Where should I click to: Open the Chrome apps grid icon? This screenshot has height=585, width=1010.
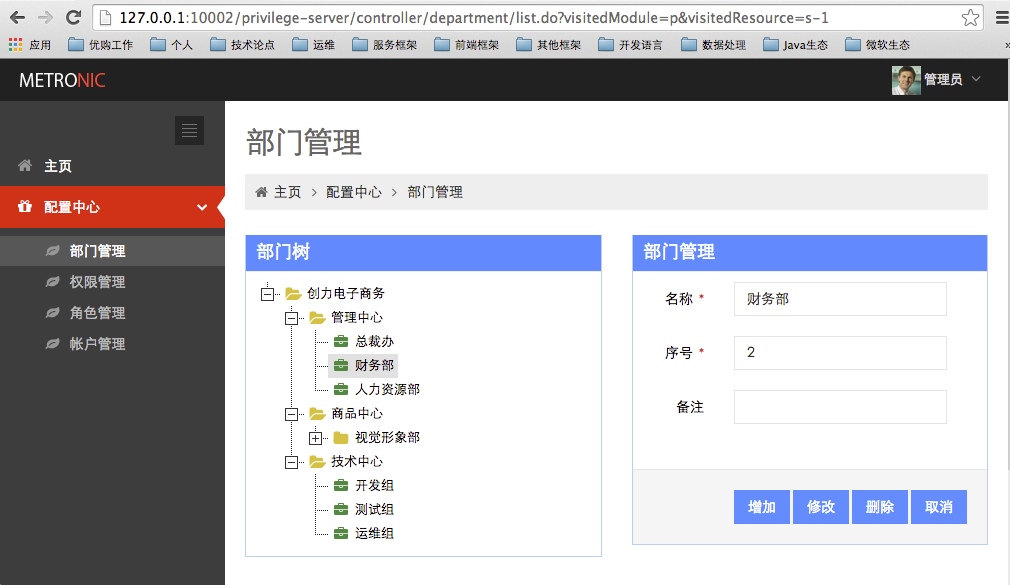[x=15, y=44]
